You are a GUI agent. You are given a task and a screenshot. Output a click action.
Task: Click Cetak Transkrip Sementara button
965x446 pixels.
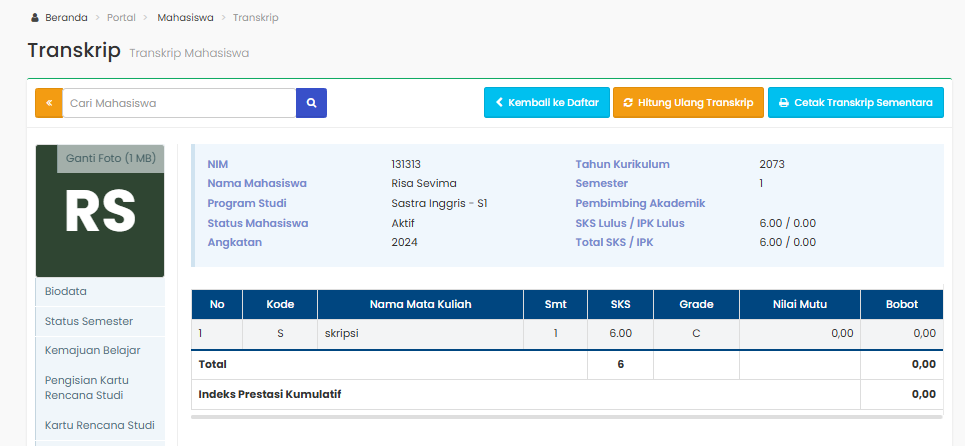tap(855, 102)
